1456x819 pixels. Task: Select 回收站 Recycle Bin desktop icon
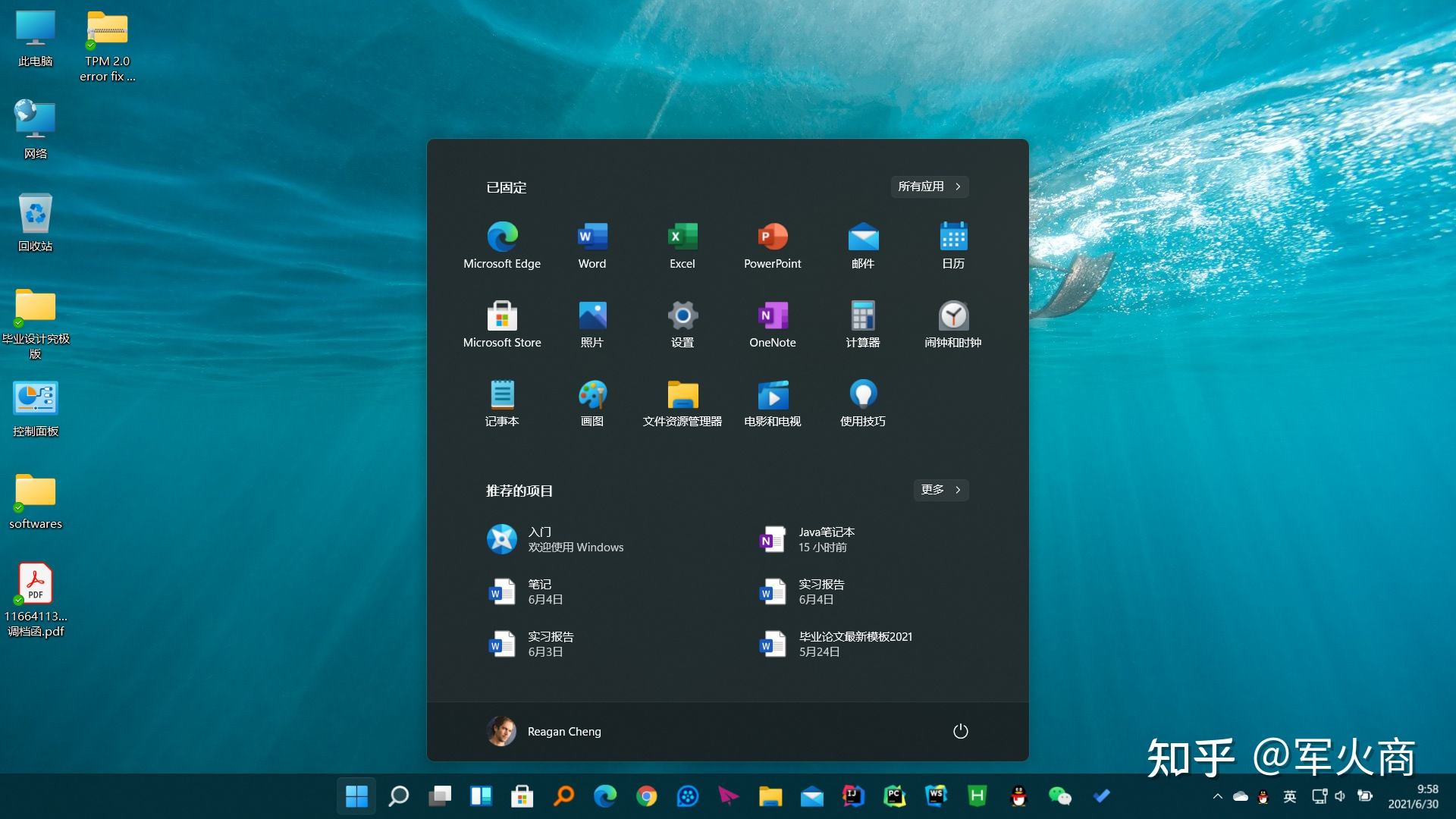point(36,223)
